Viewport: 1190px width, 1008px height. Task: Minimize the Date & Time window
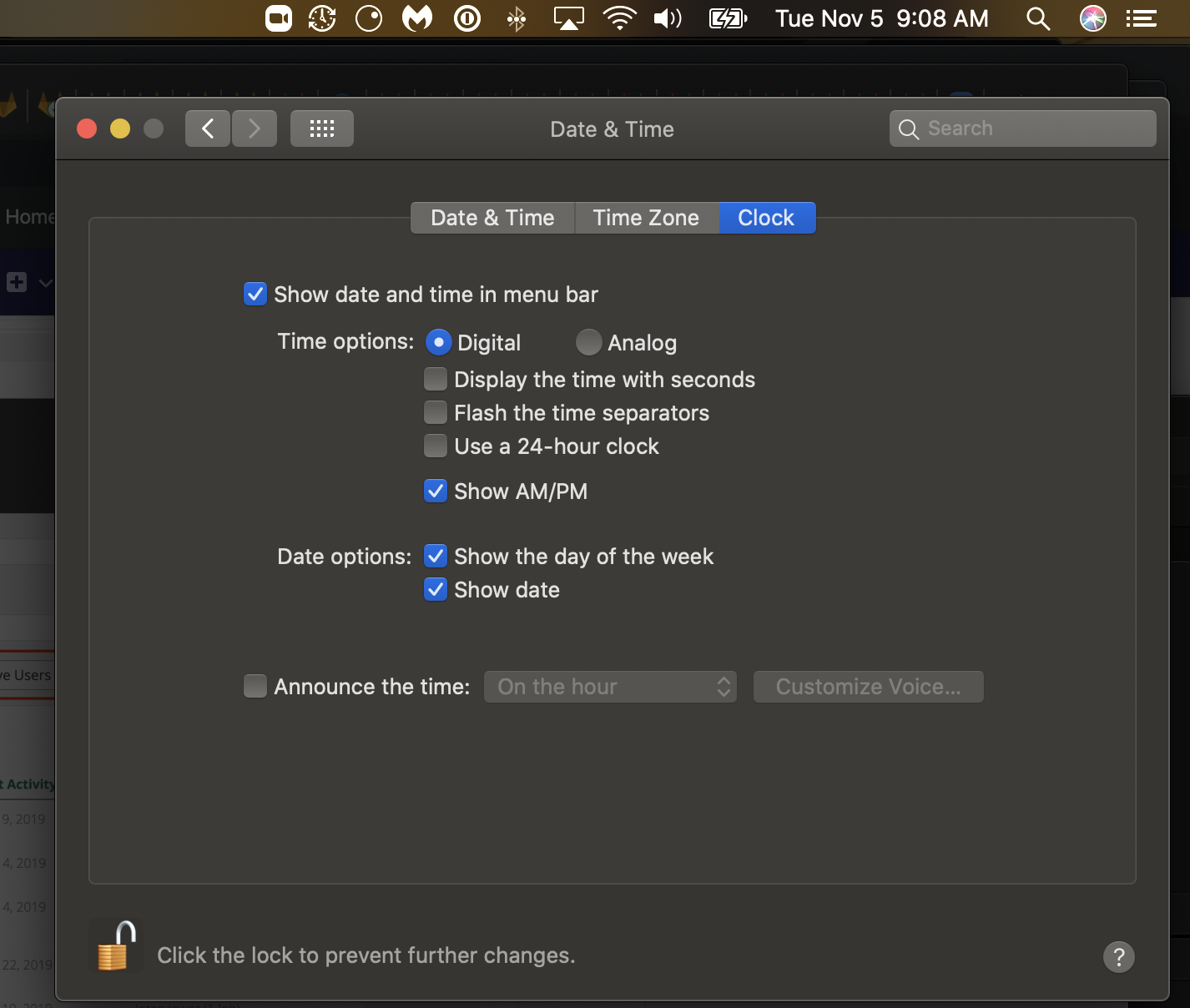tap(120, 129)
